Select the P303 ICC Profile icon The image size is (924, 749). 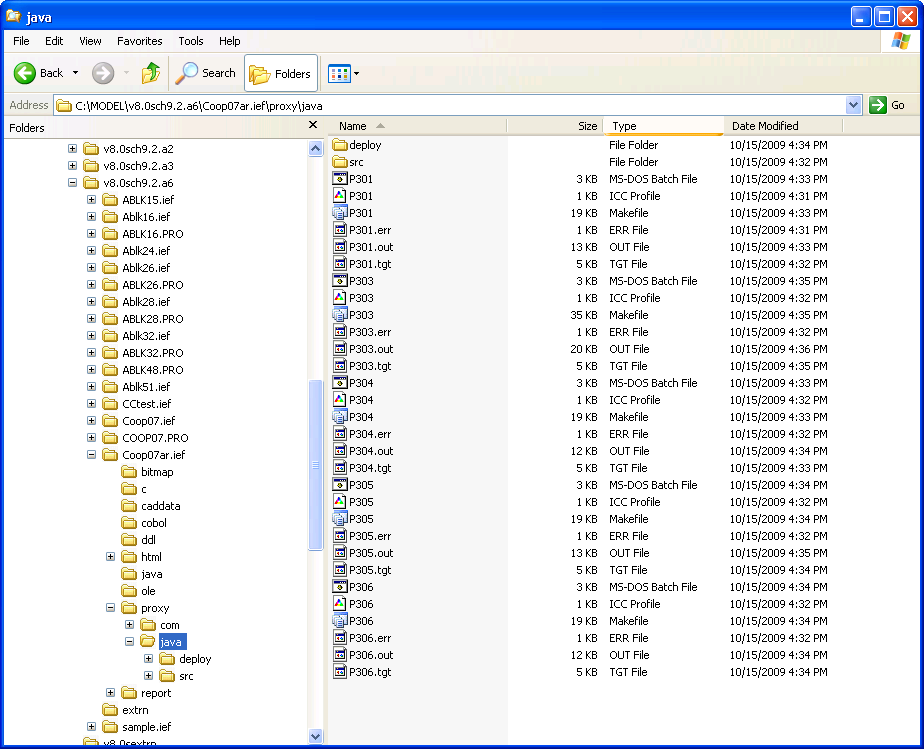point(339,298)
